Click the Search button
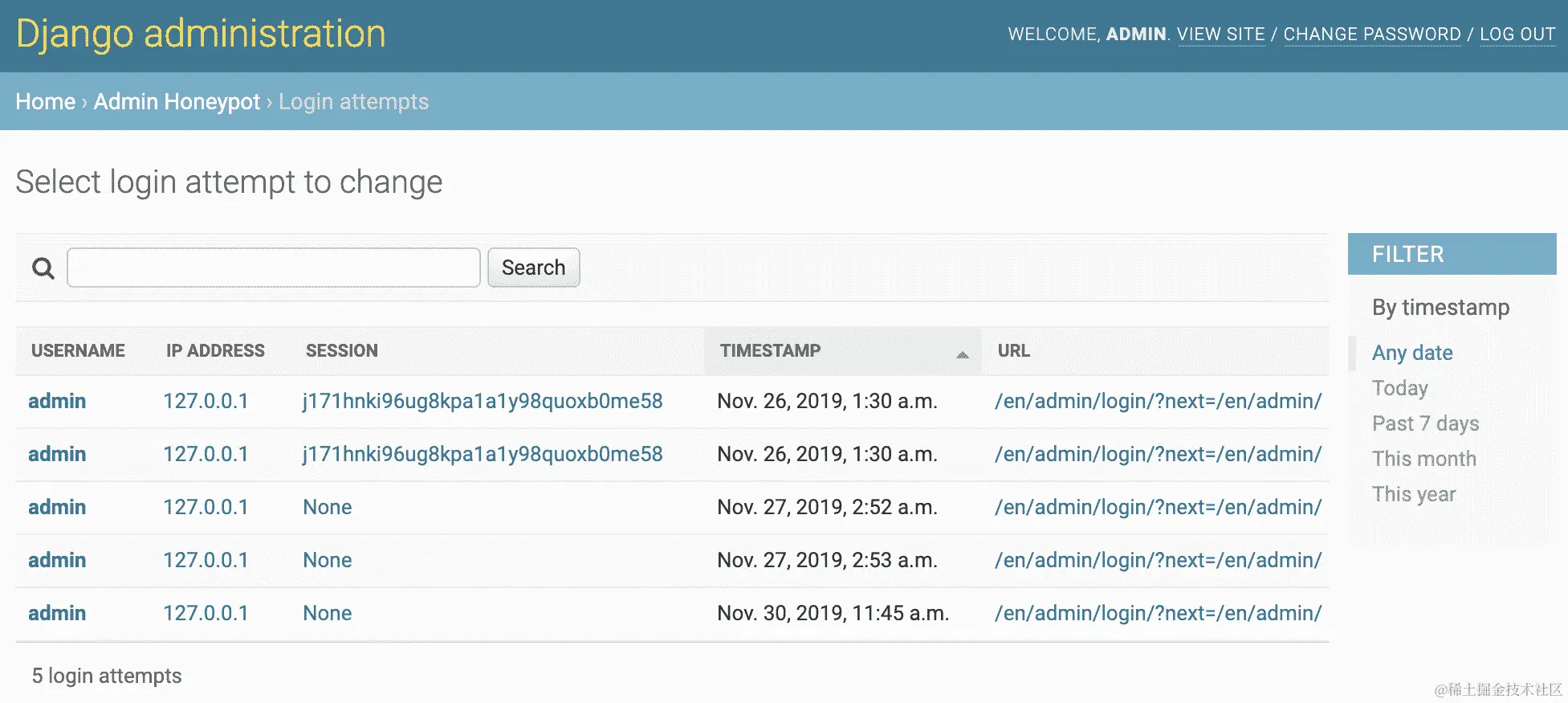The width and height of the screenshot is (1568, 703). point(534,268)
